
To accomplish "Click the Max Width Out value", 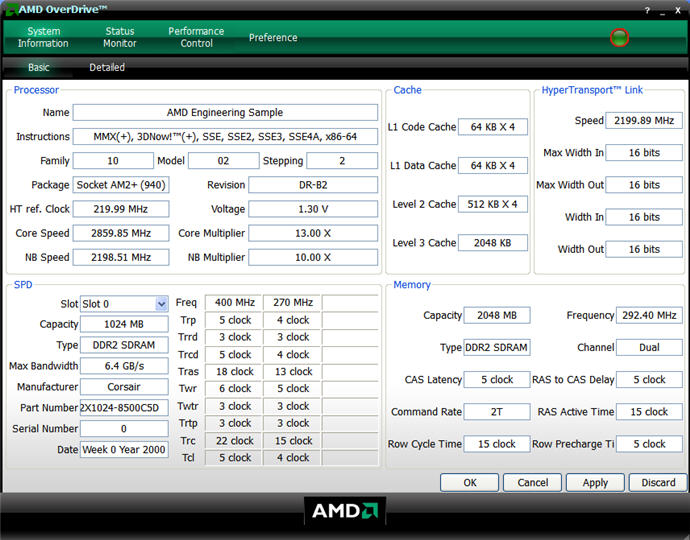I will (x=644, y=185).
